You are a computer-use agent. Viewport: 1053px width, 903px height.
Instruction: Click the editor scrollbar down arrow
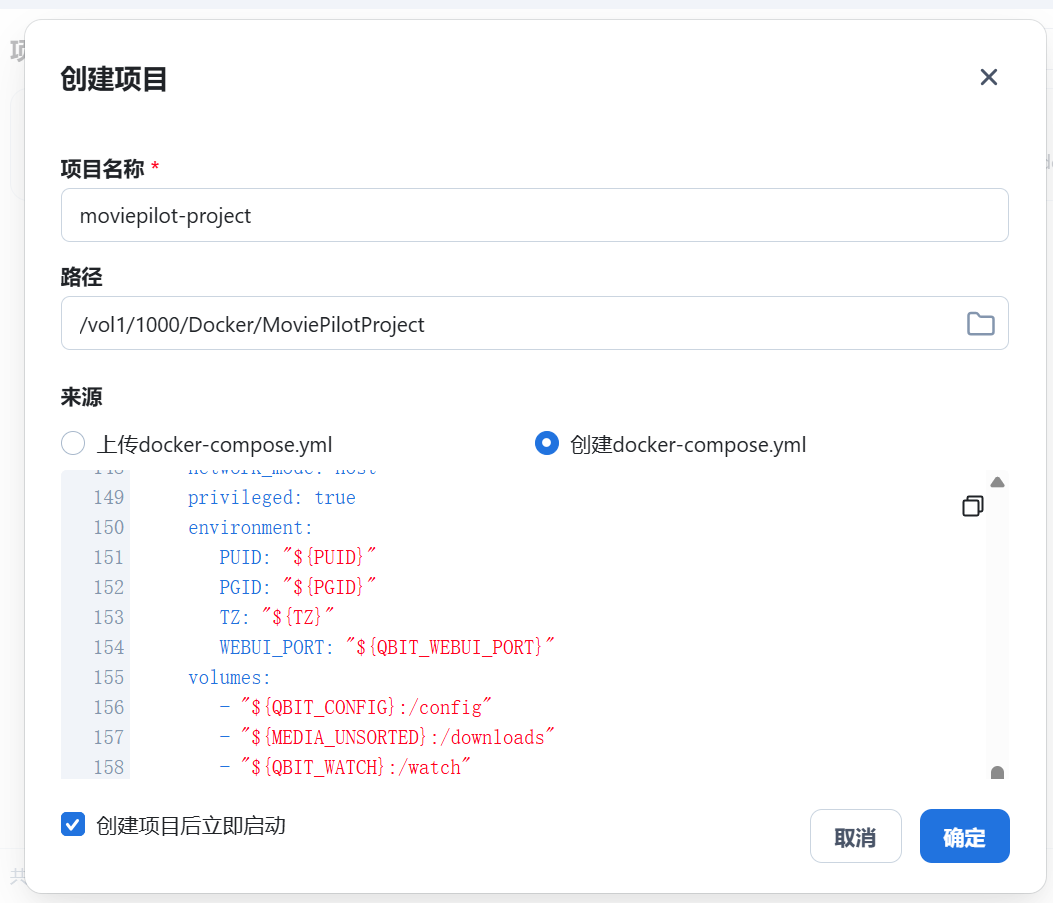[997, 771]
